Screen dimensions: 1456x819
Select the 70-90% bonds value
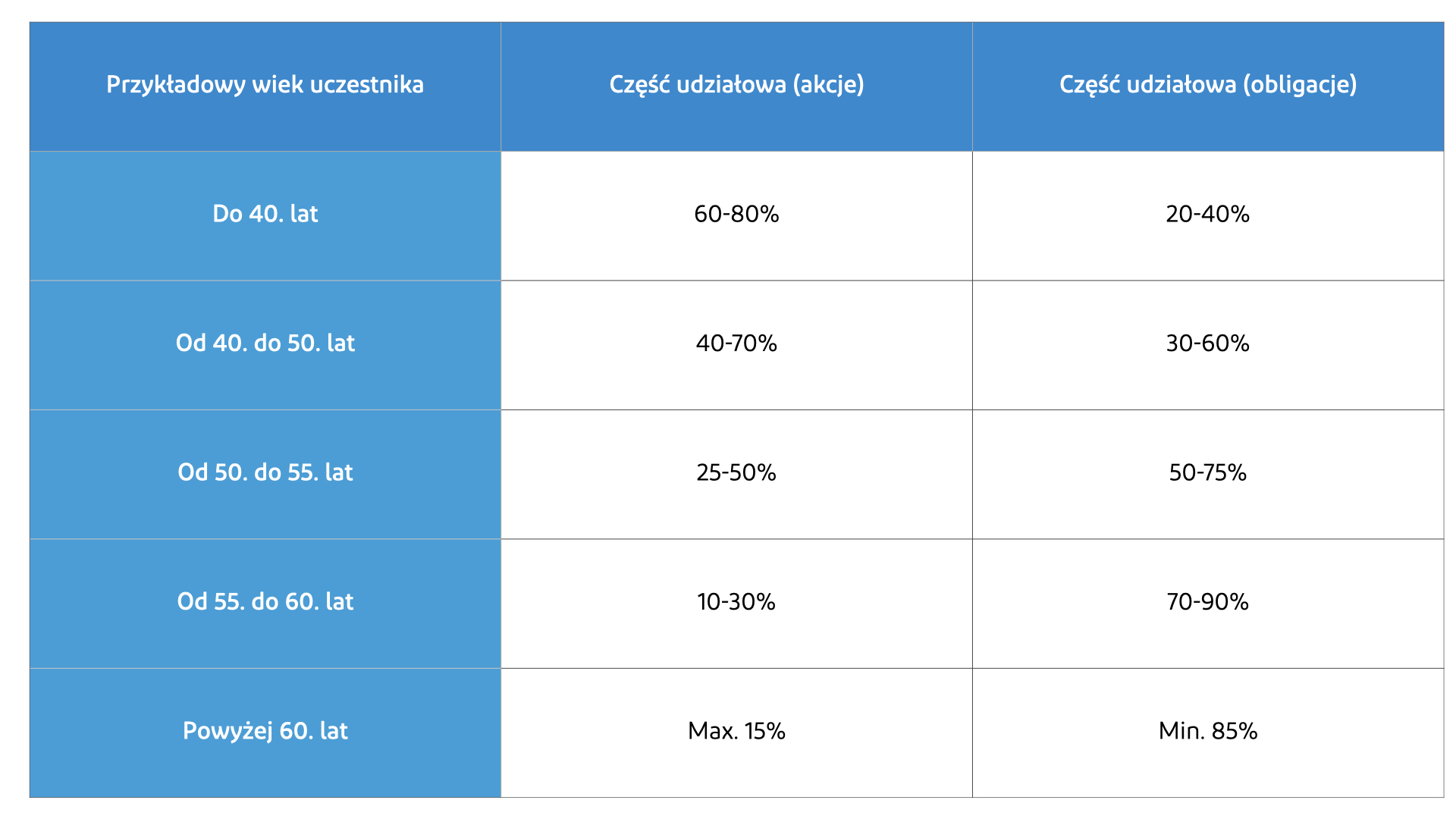click(x=1208, y=602)
